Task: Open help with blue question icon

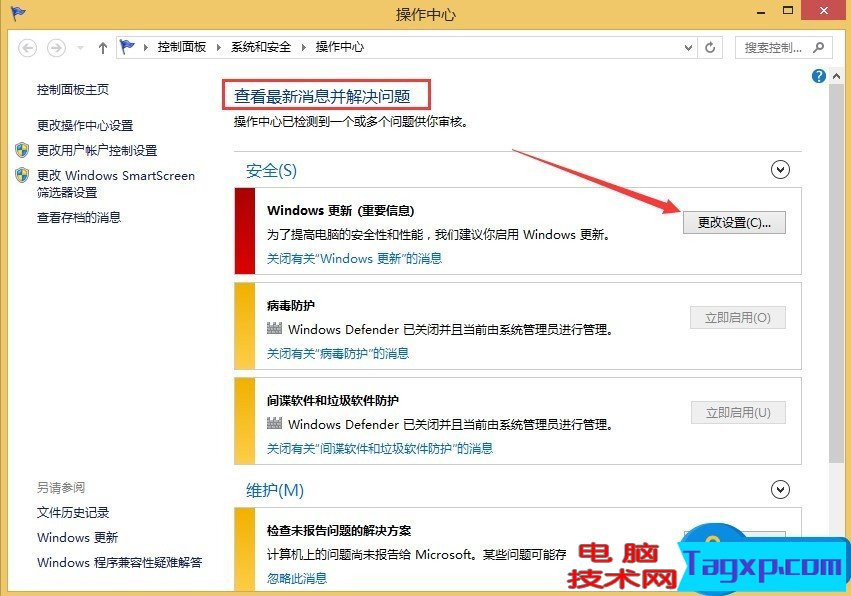Action: 818,76
